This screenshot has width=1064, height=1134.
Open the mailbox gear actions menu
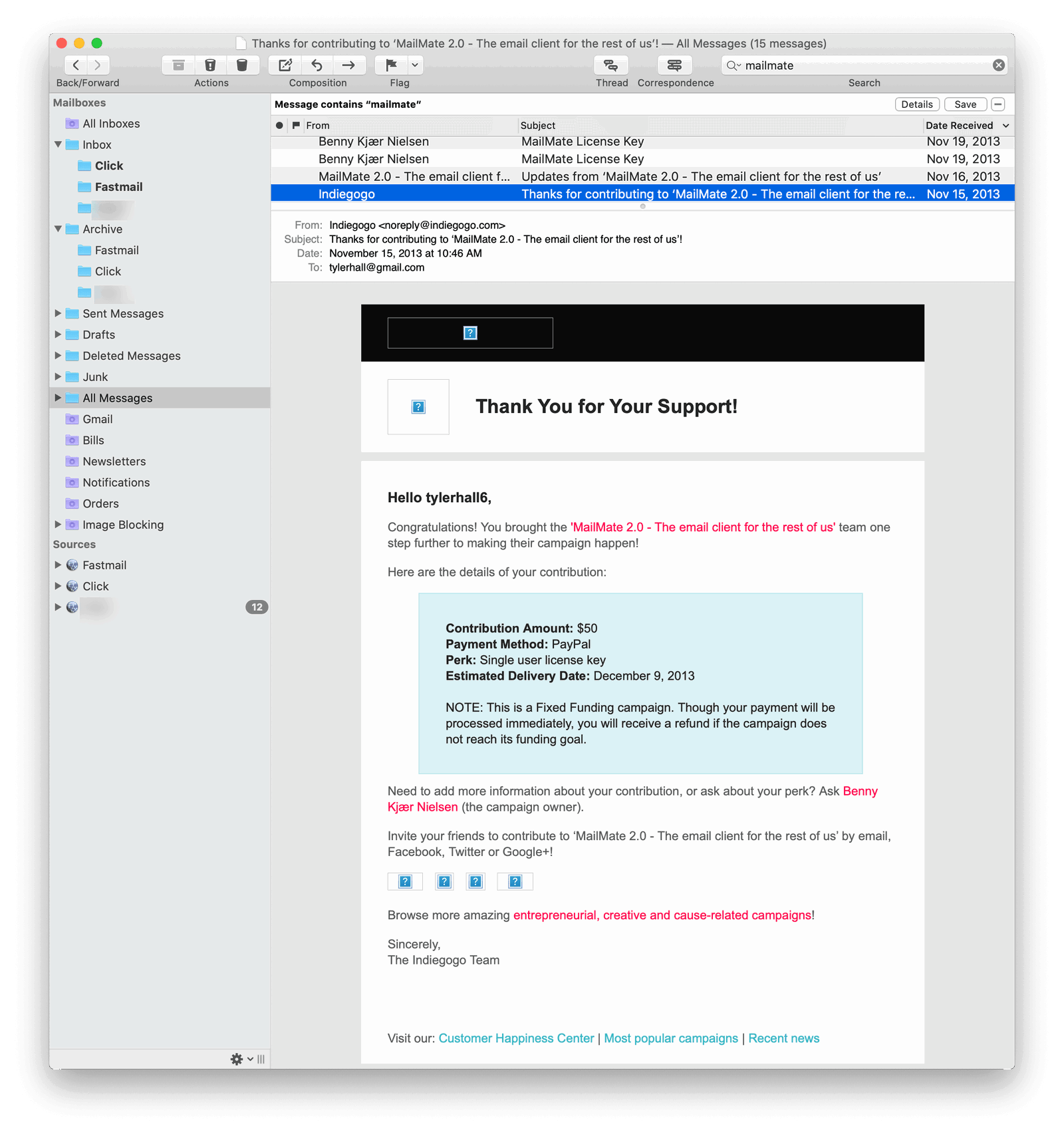241,1059
